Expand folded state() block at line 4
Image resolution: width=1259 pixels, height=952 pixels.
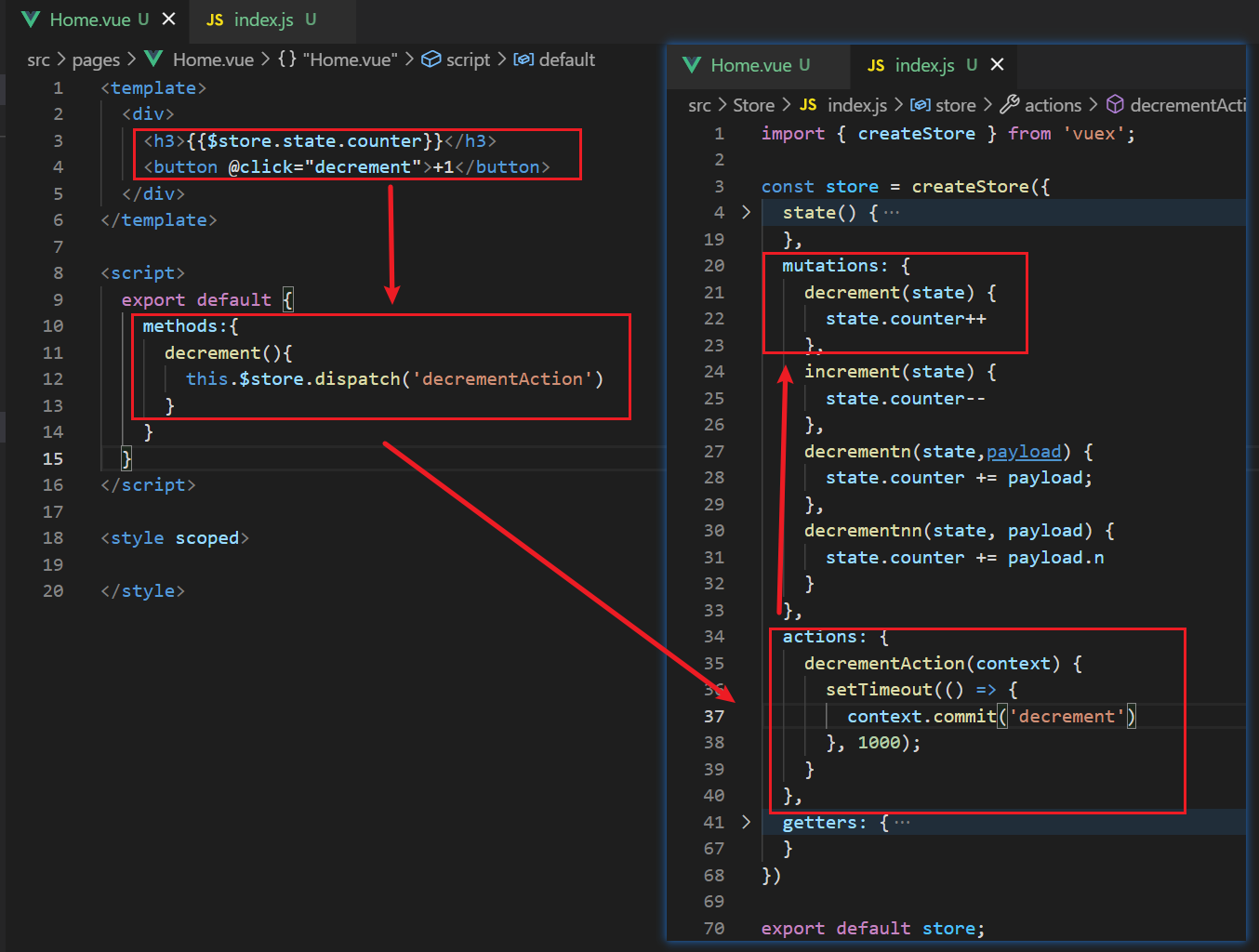[x=746, y=213]
